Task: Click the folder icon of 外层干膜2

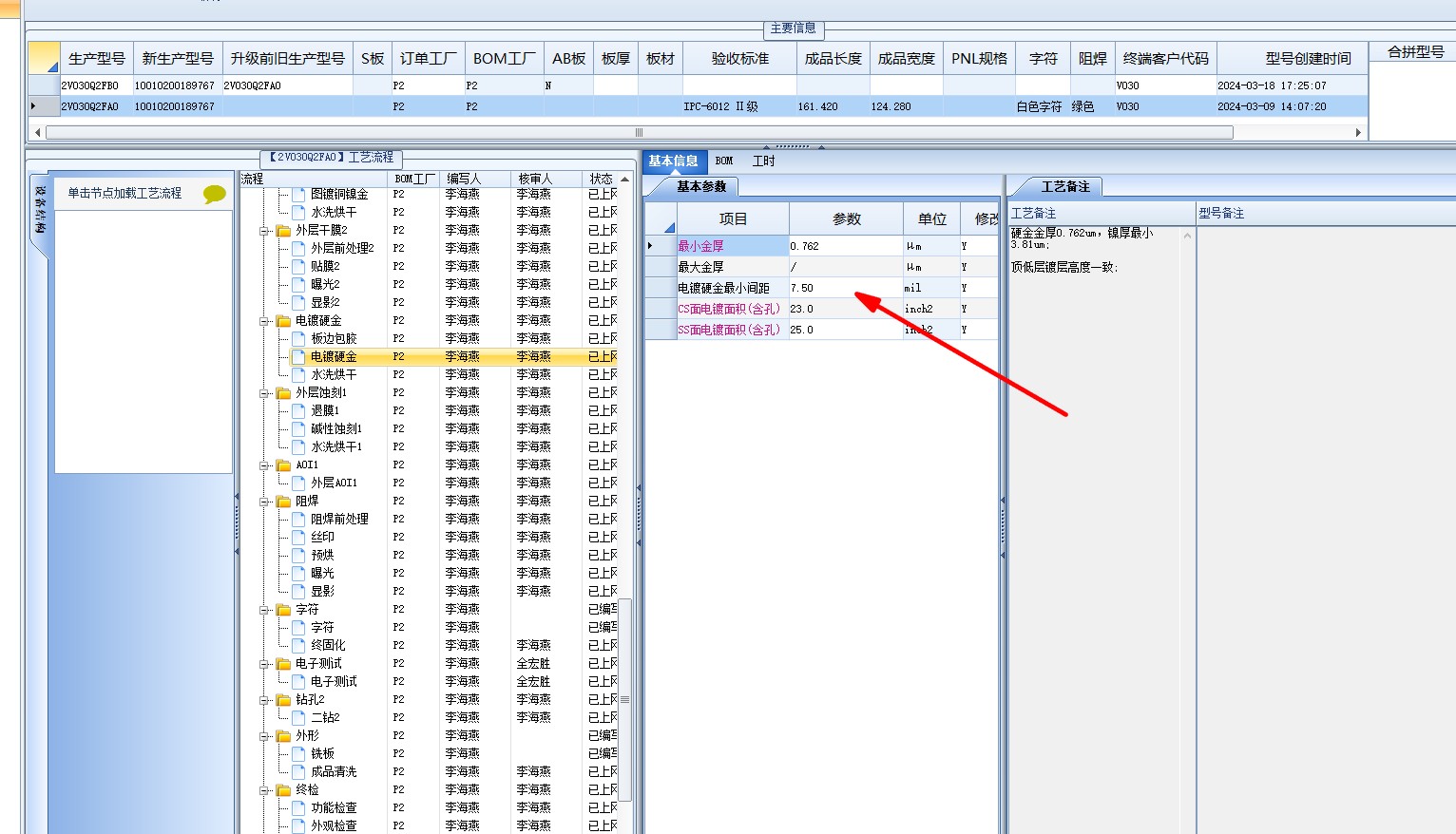Action: (283, 231)
